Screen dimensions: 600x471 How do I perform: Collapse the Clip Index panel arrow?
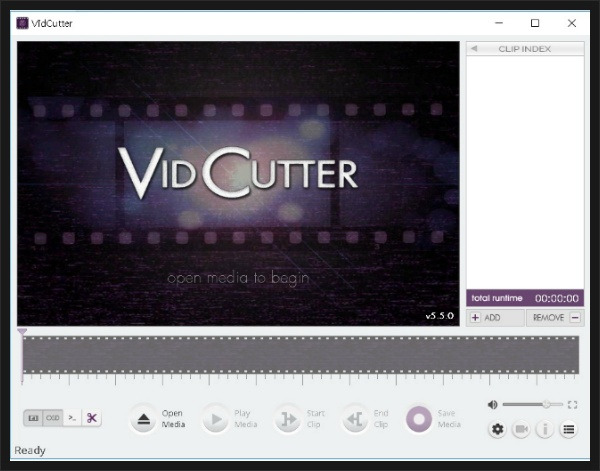point(474,49)
